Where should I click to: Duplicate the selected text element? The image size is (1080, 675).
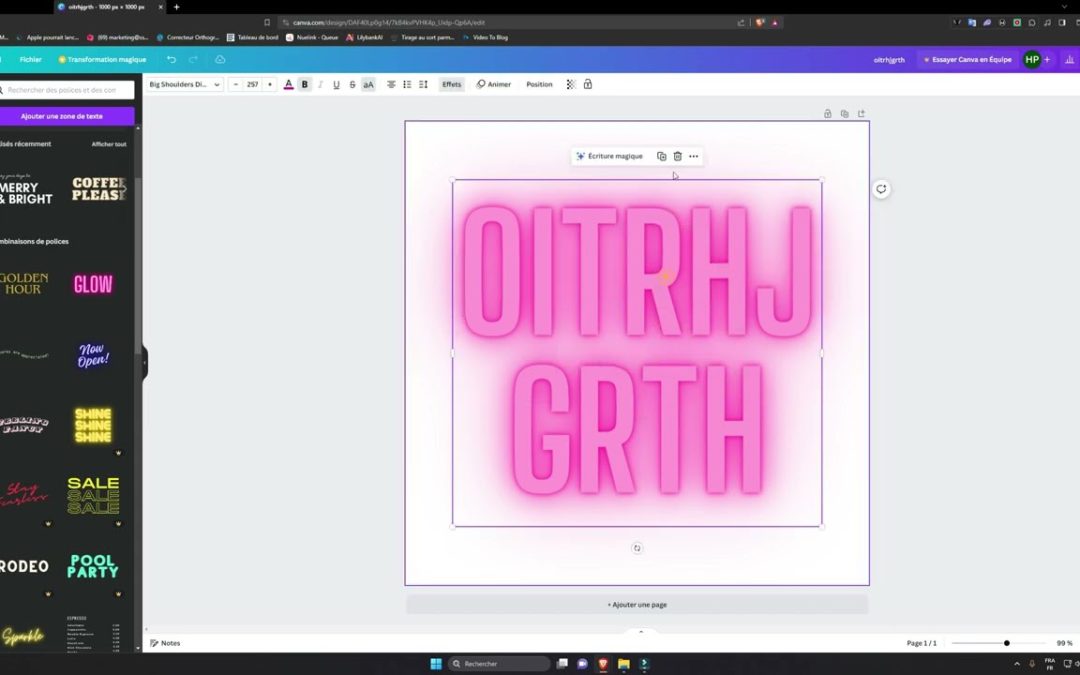[661, 156]
